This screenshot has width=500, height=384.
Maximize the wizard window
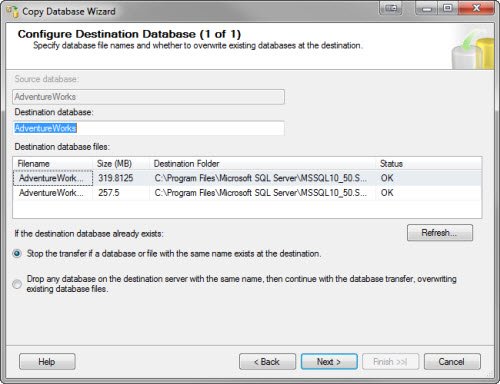[x=447, y=8]
